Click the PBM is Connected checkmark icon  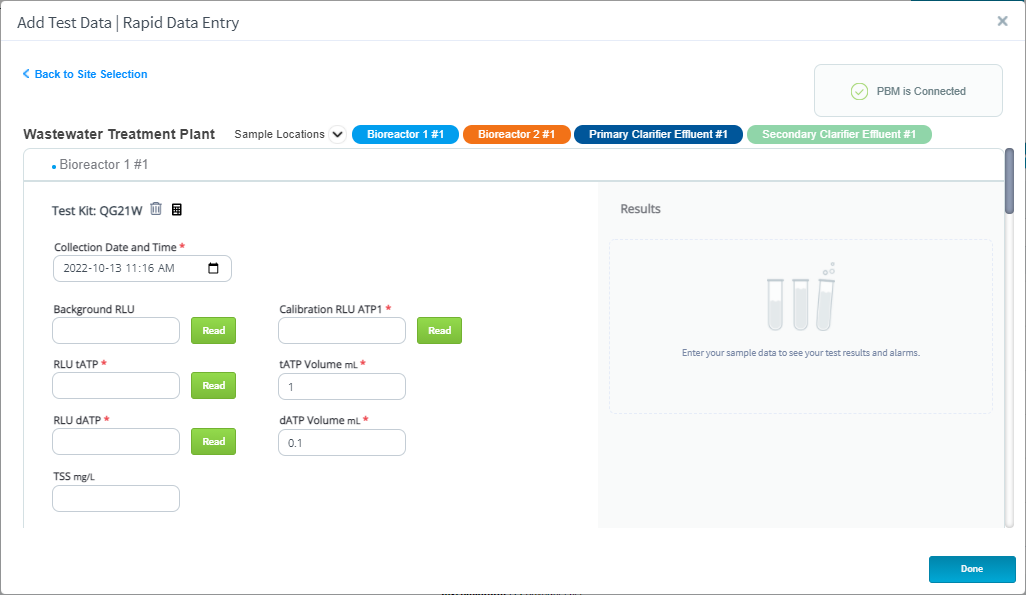[859, 92]
